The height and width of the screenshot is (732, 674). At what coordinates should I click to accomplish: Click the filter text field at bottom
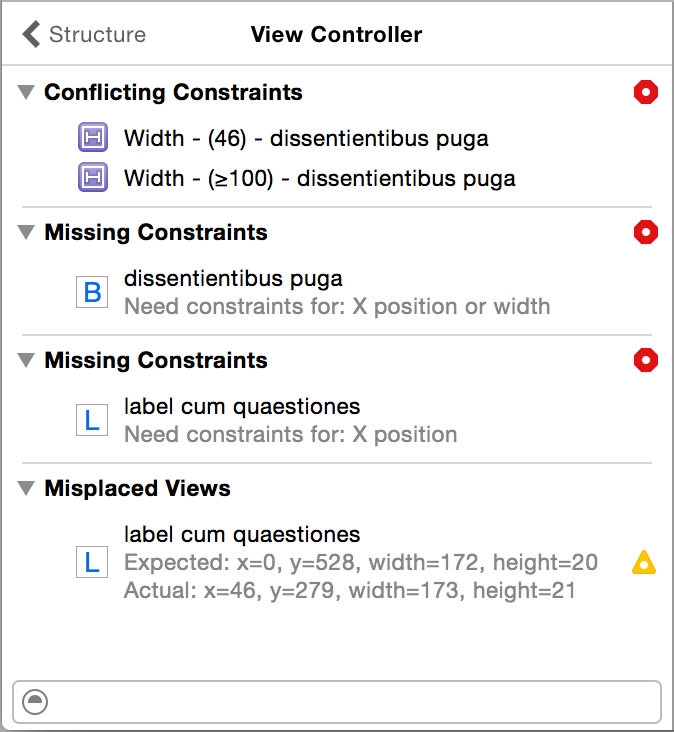[x=350, y=701]
